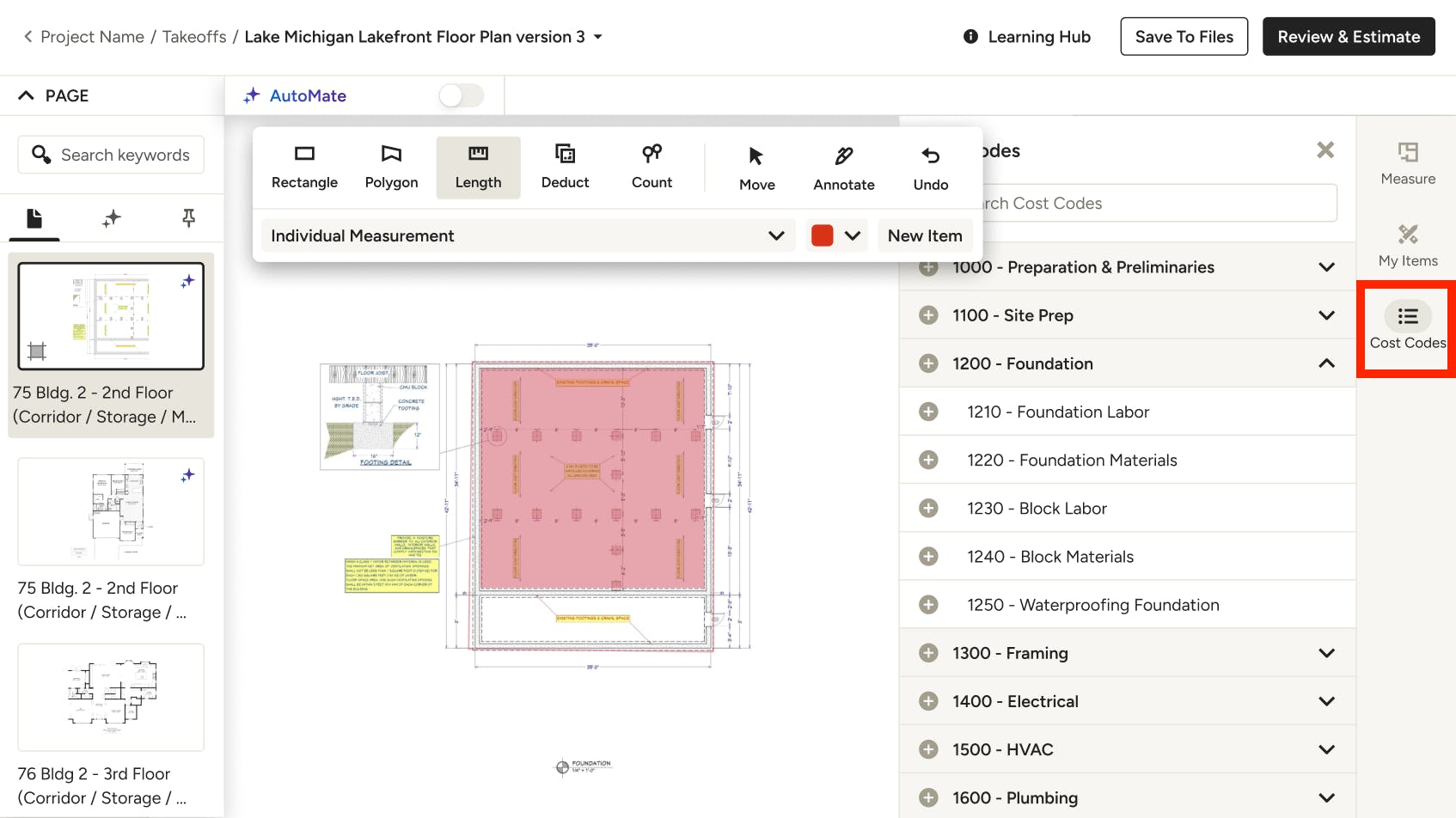
Task: Switch to the pinned pages tab
Action: click(x=188, y=218)
